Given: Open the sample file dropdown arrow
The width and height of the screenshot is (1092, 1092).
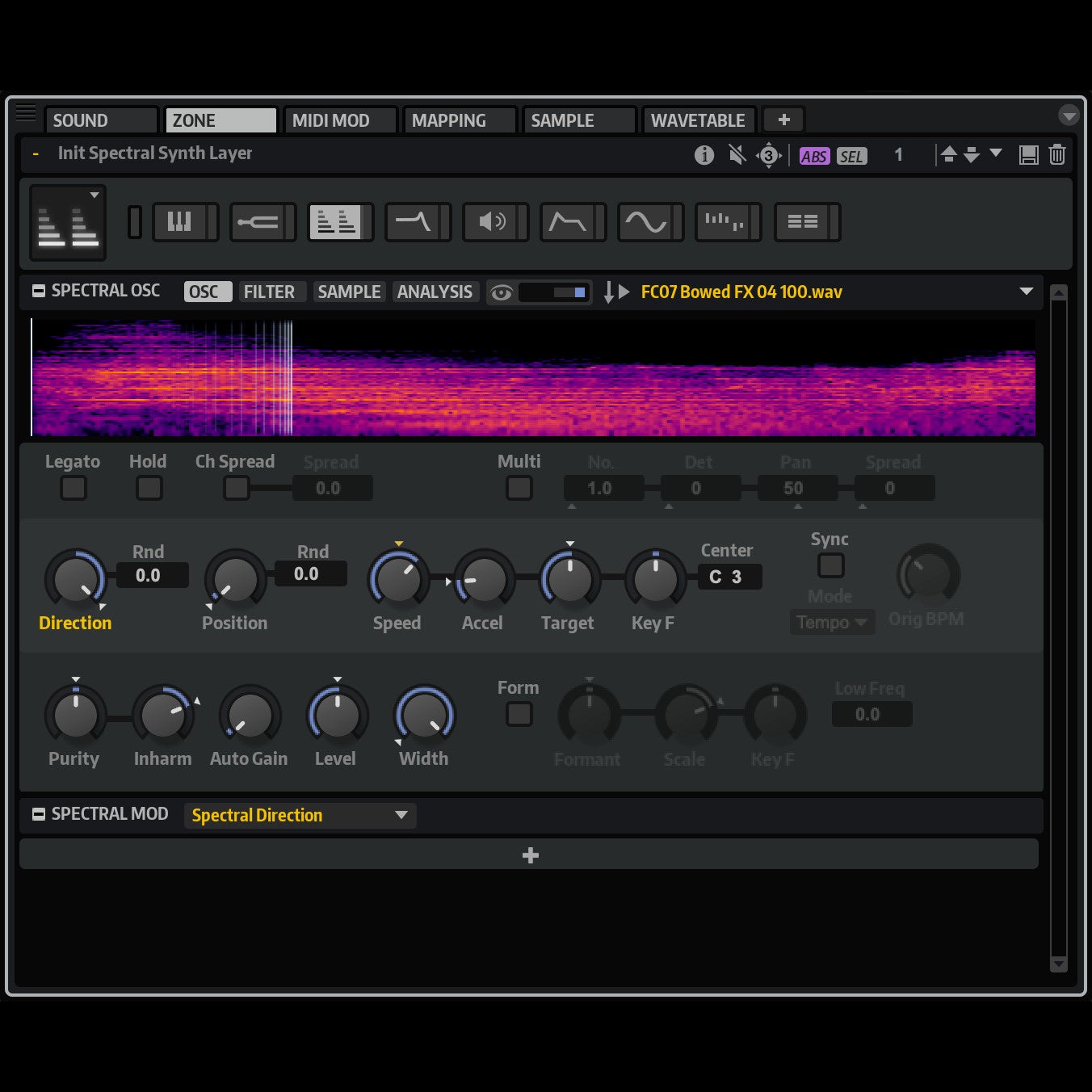Looking at the screenshot, I should point(1027,292).
